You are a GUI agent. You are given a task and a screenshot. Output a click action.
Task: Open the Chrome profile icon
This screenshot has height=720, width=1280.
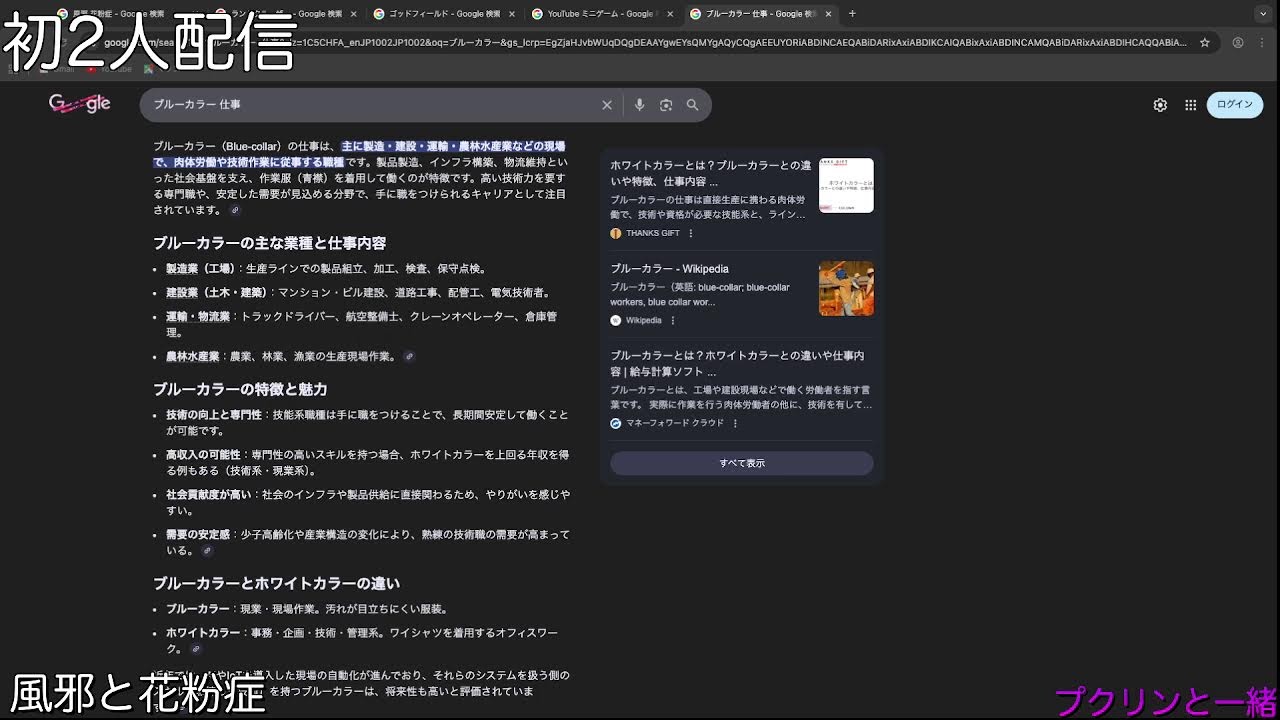point(1238,43)
